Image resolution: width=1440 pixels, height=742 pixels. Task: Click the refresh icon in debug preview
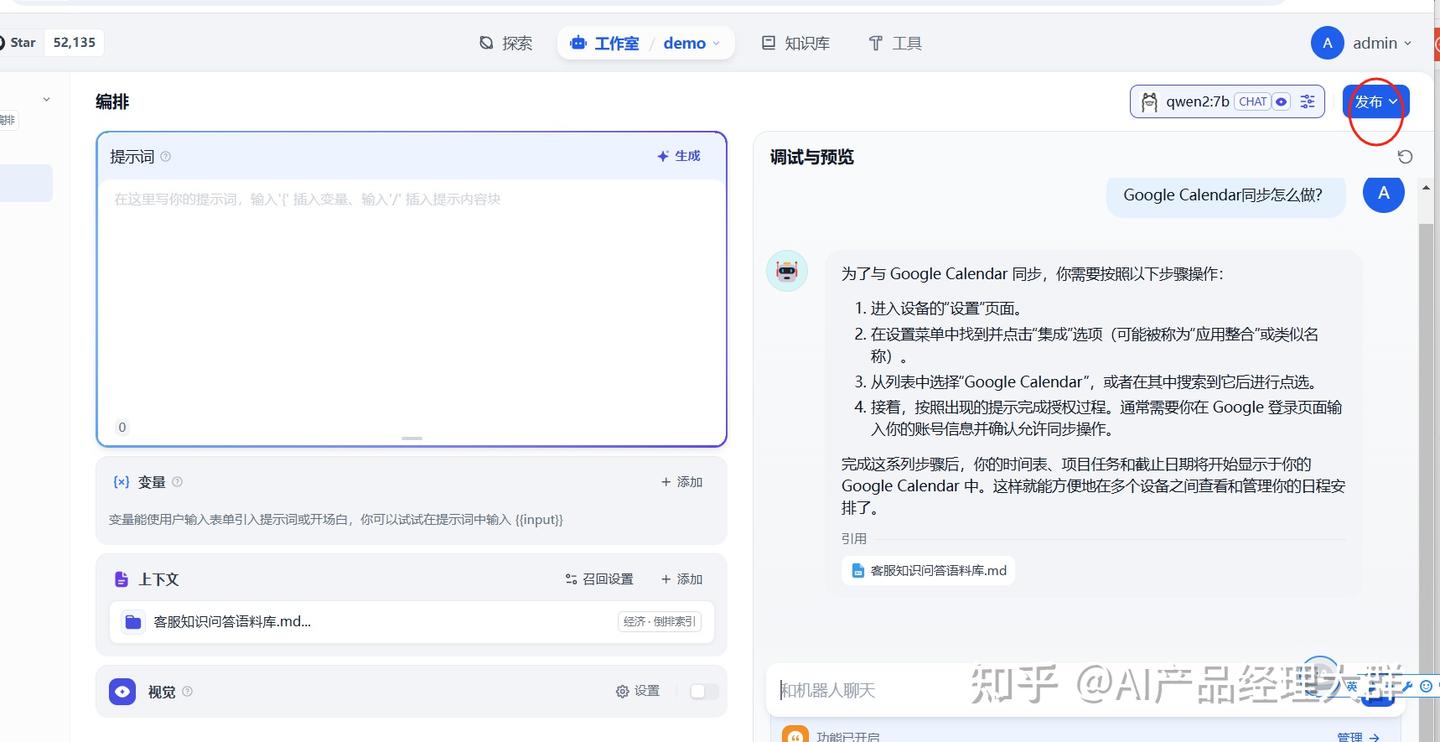[1405, 157]
